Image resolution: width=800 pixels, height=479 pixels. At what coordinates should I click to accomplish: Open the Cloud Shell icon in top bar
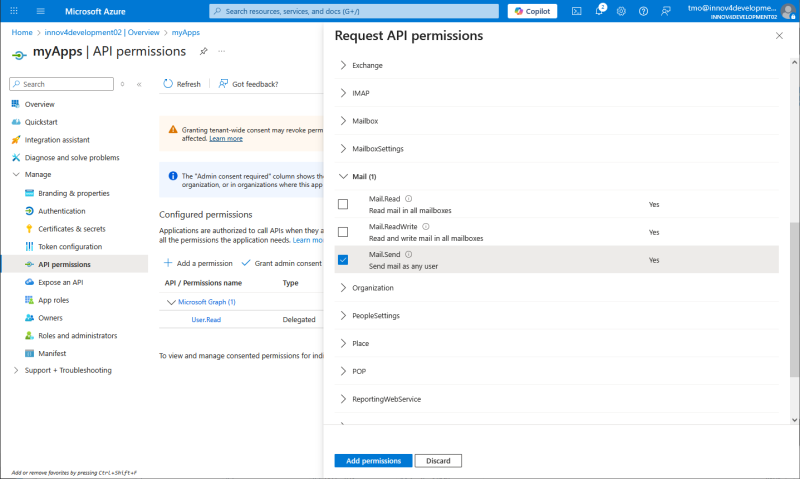[x=577, y=11]
